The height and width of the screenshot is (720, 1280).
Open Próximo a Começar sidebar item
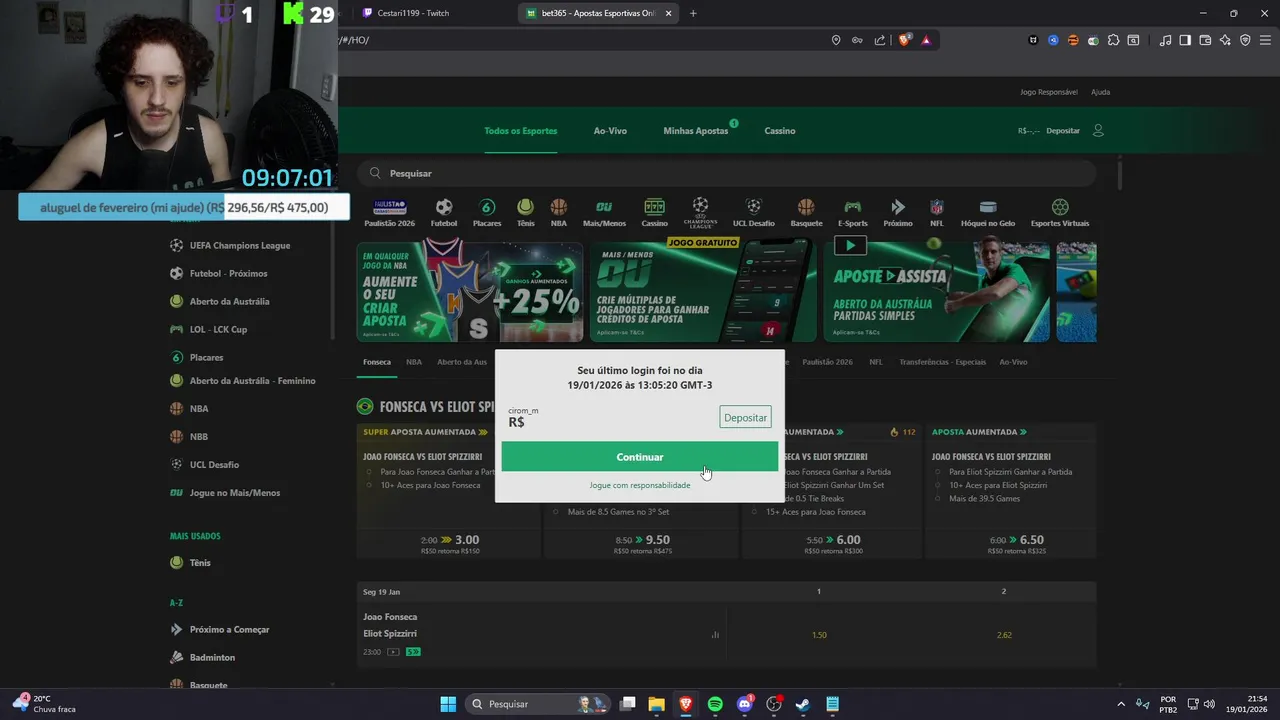[x=229, y=630]
